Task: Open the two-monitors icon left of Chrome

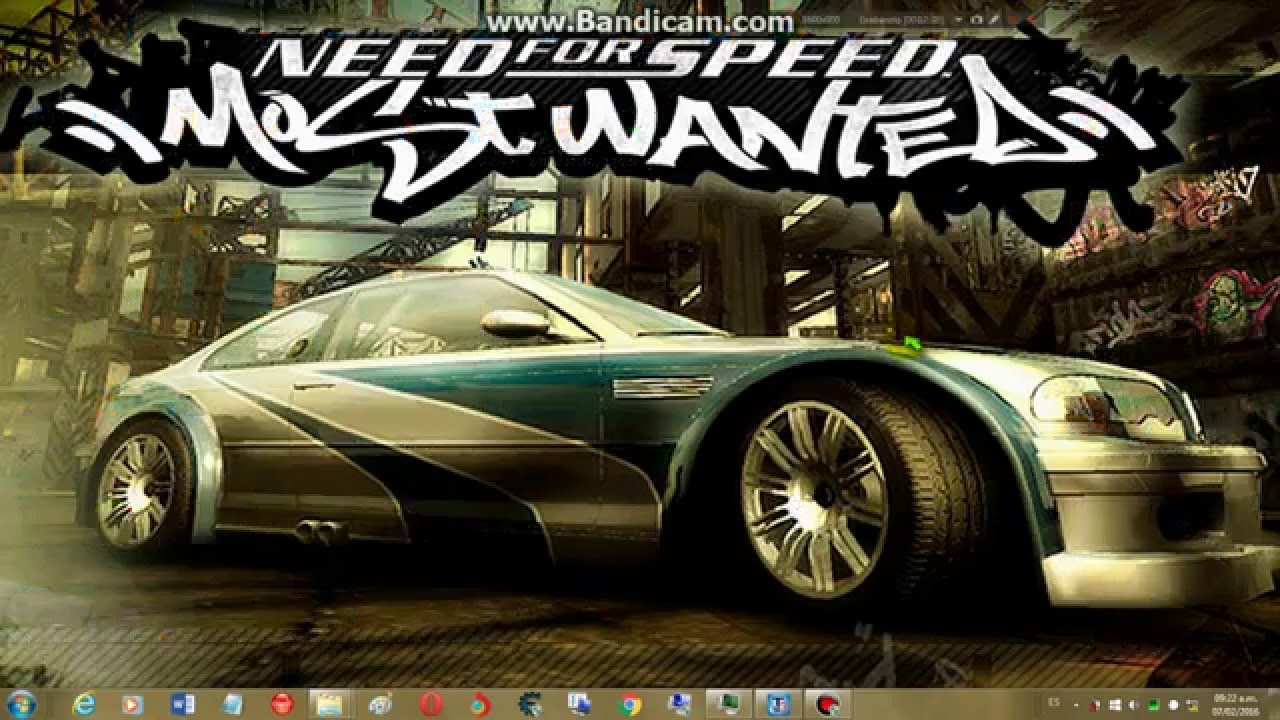Action: [x=579, y=704]
